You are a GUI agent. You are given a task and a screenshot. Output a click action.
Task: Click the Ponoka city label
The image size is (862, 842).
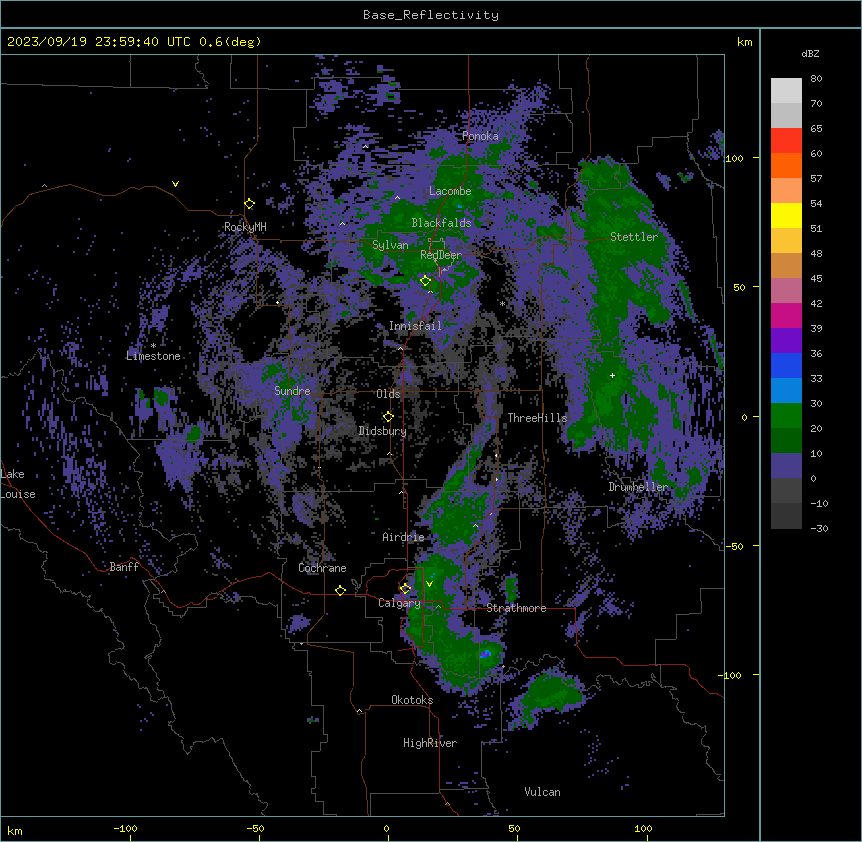coord(480,136)
